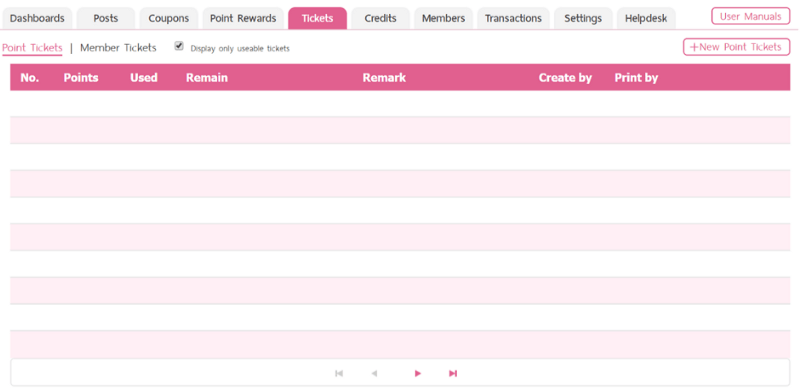The width and height of the screenshot is (800, 392).
Task: Jump to the last page arrow
Action: point(453,374)
